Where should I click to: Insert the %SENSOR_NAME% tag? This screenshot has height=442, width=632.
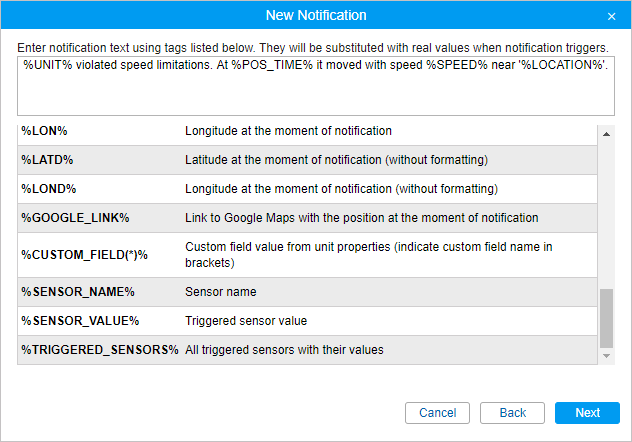[77, 292]
